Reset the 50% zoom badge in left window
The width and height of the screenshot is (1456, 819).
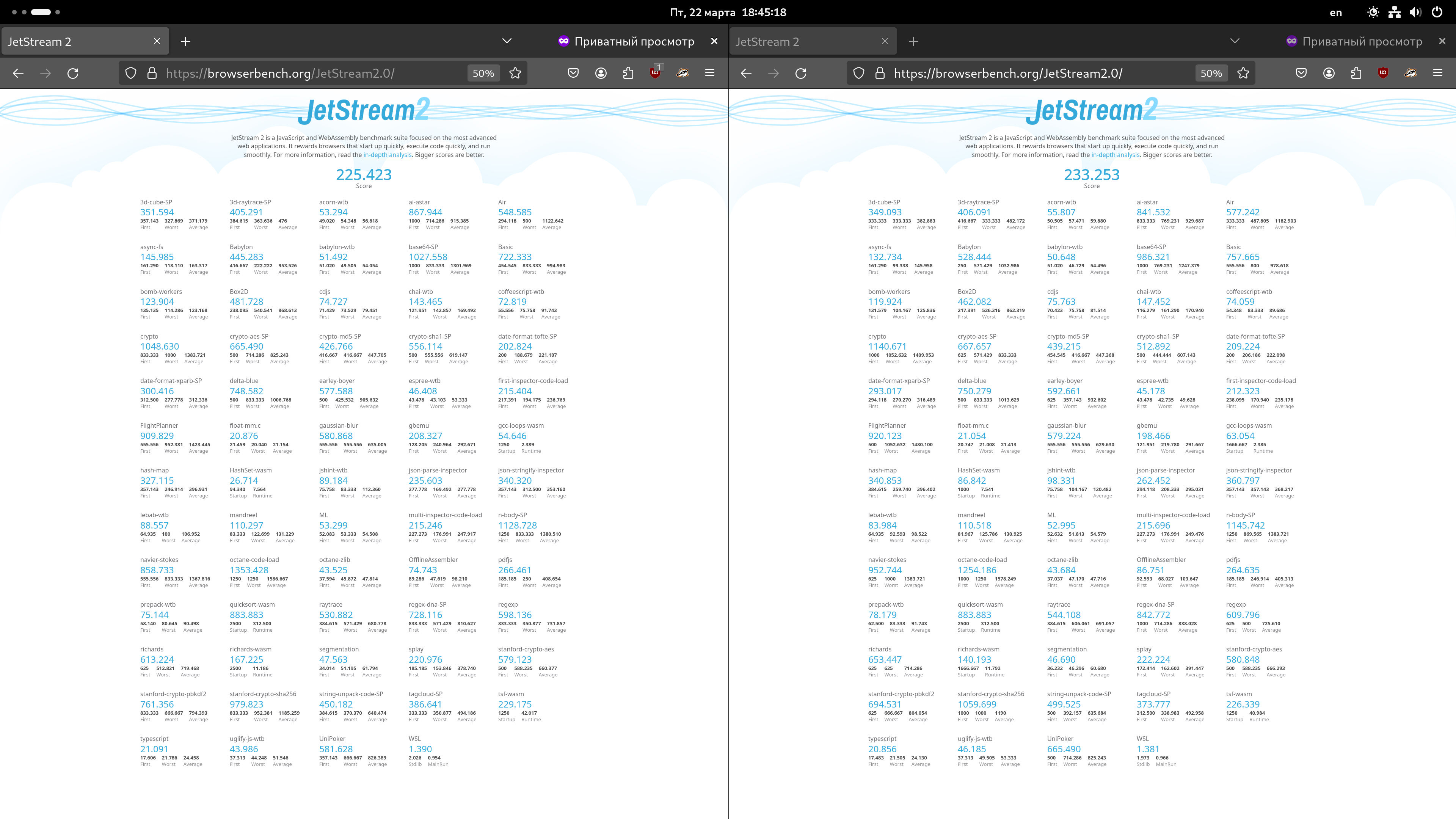(x=483, y=73)
